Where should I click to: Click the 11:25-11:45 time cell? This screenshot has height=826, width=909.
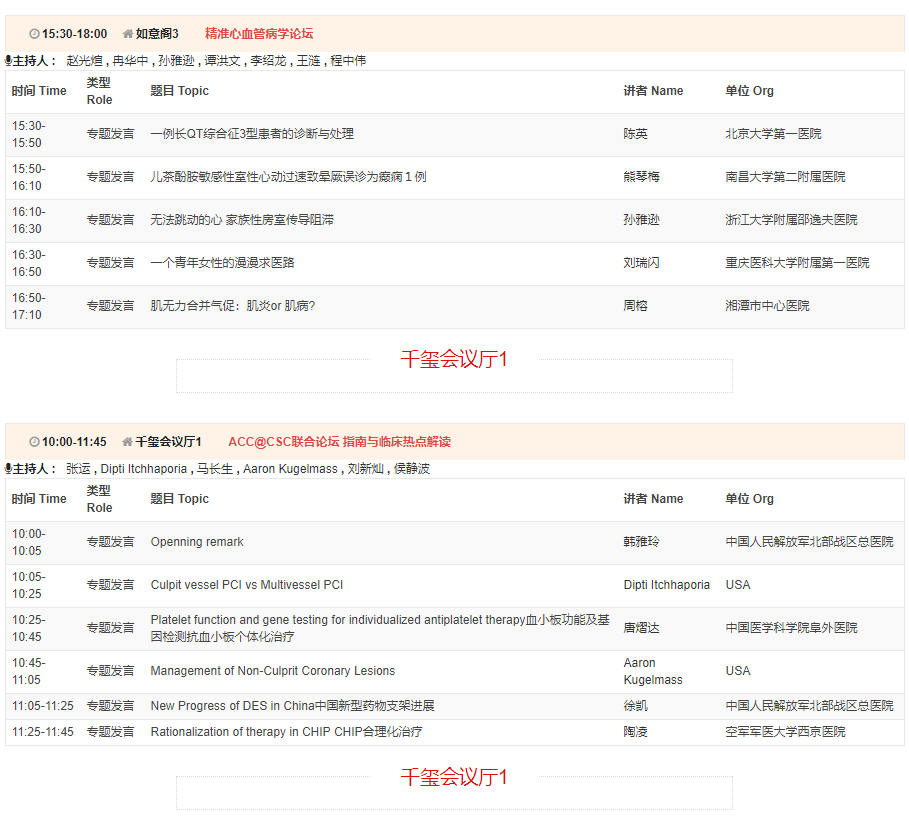click(42, 732)
